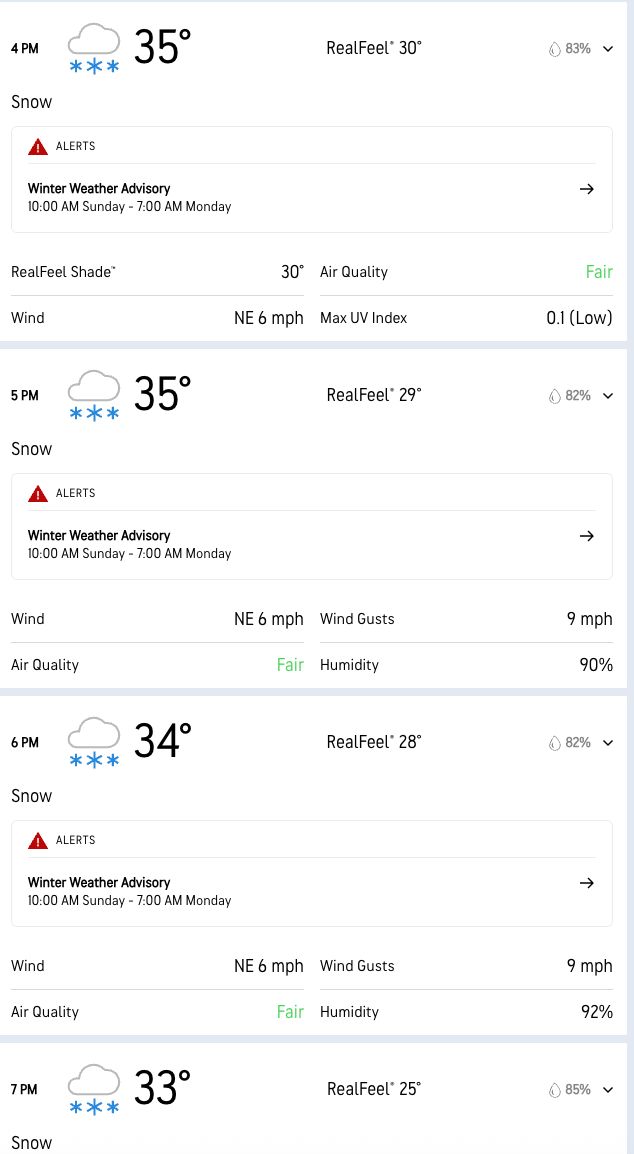The width and height of the screenshot is (634, 1154).
Task: Click the snow cloud icon for 6 PM
Action: tap(94, 743)
